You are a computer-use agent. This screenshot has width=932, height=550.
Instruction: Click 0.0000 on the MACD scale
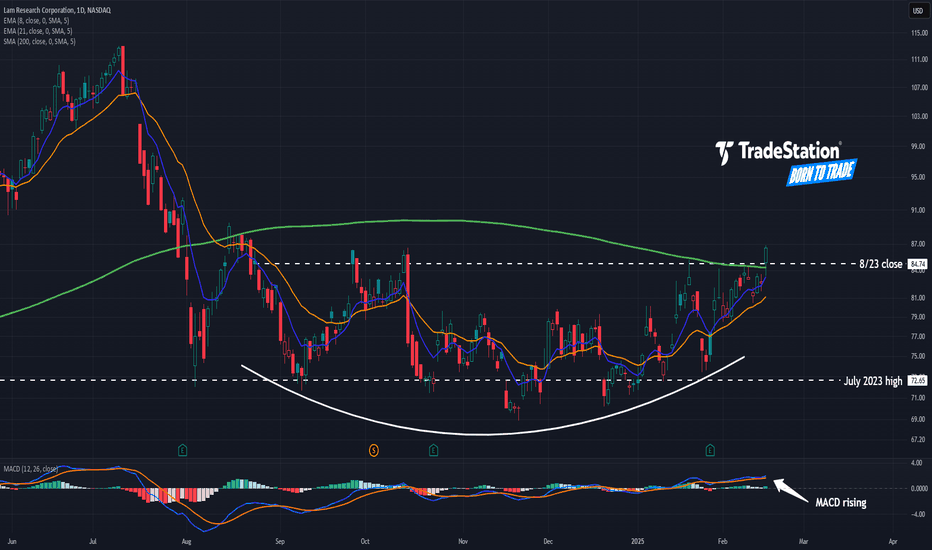click(x=919, y=488)
